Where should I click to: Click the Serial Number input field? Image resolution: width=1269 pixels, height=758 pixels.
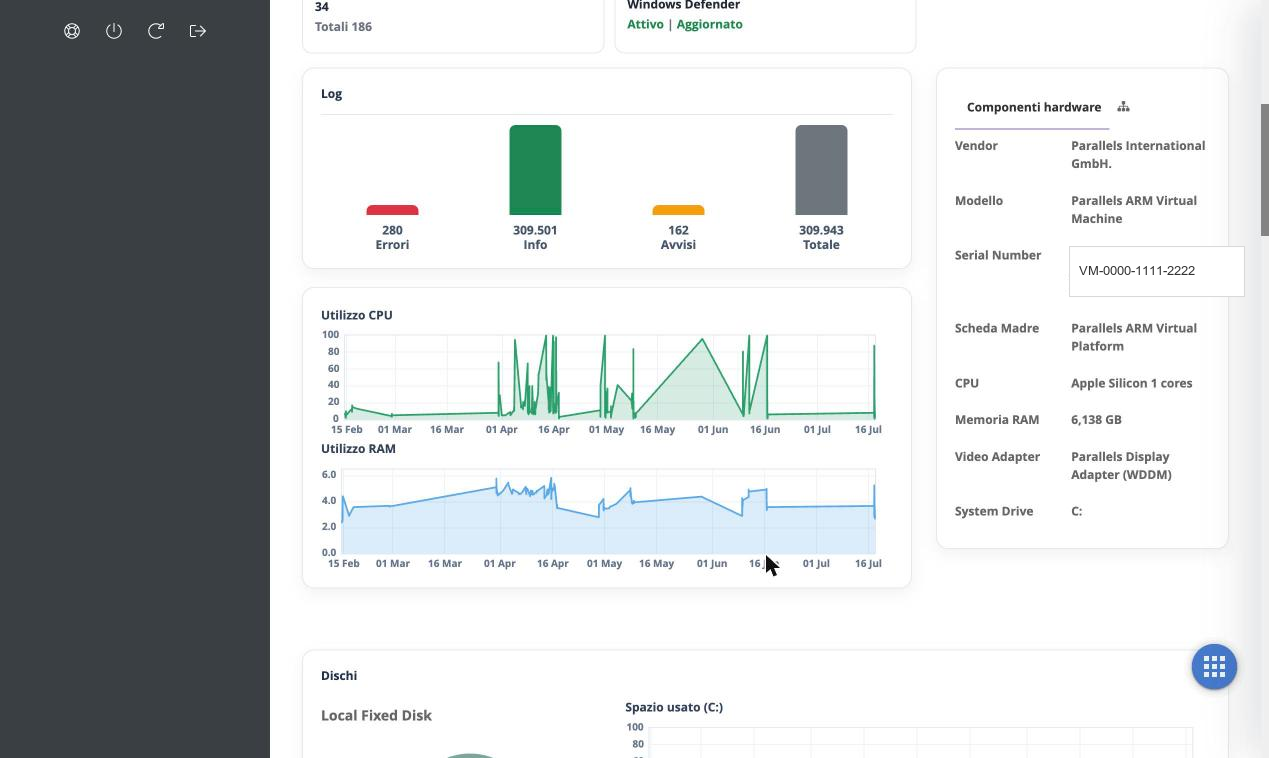click(x=1156, y=271)
